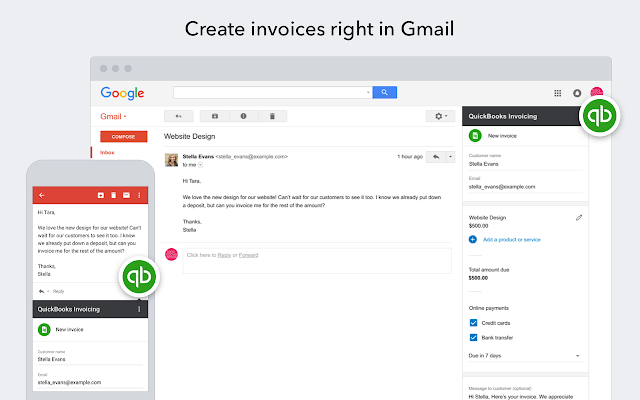640x400 pixels.
Task: Click the first gray window dot in browser frame
Action: tap(104, 69)
